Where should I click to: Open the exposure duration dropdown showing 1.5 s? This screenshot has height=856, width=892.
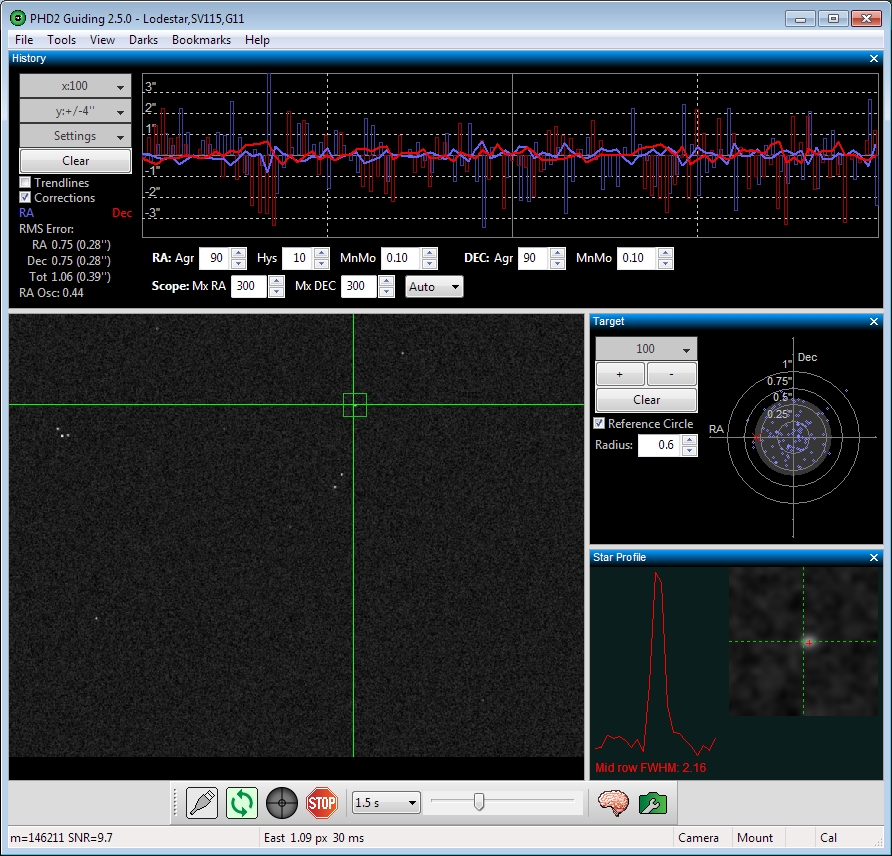(385, 803)
